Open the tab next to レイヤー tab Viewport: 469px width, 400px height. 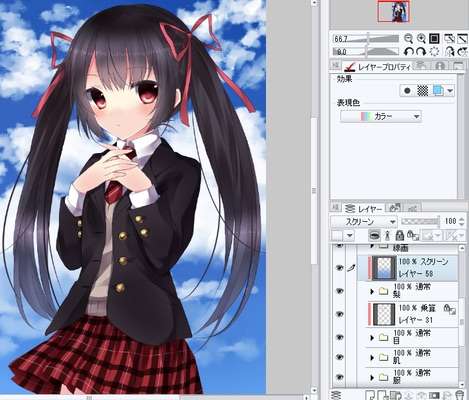click(x=395, y=208)
